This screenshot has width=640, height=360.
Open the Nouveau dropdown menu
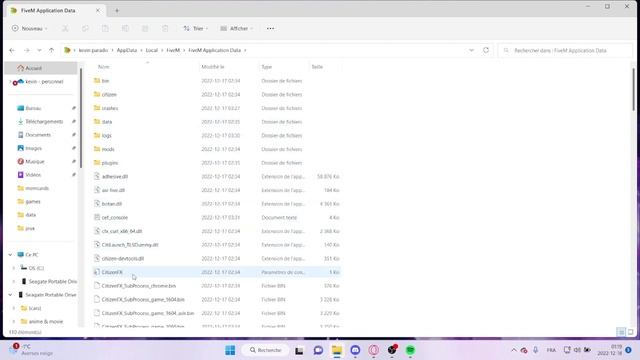pyautogui.click(x=29, y=29)
